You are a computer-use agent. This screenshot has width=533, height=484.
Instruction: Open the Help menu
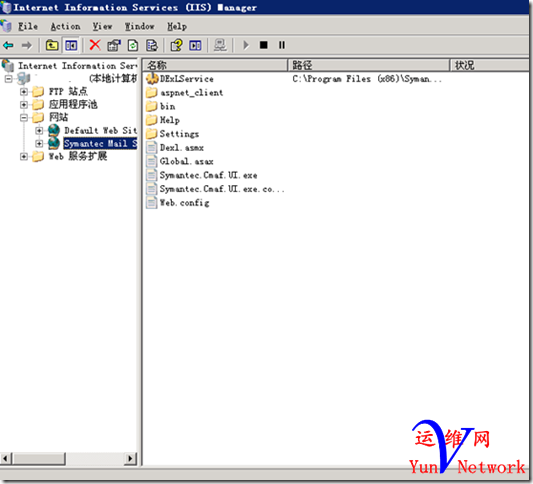pyautogui.click(x=177, y=26)
